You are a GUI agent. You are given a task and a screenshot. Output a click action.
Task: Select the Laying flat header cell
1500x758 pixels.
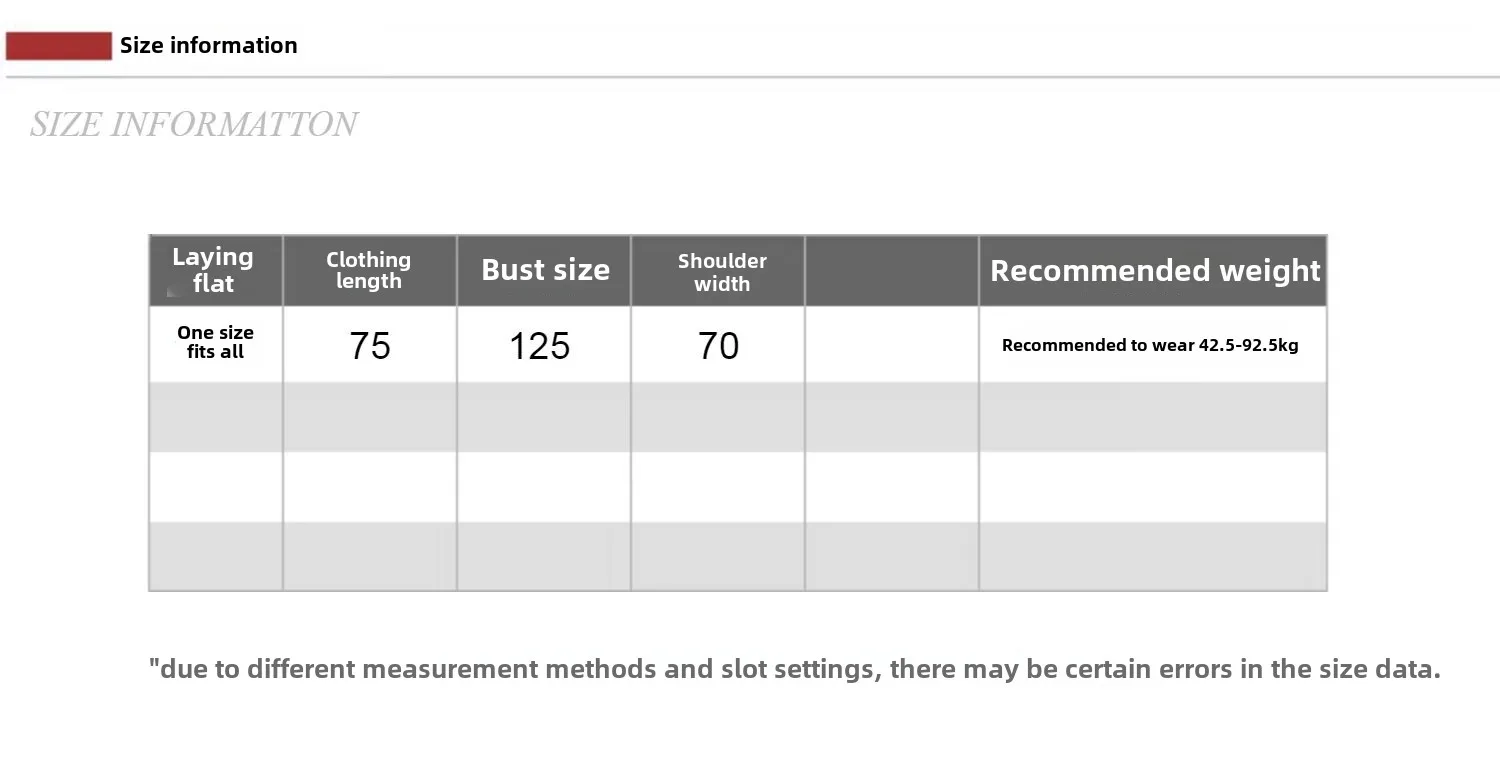216,271
